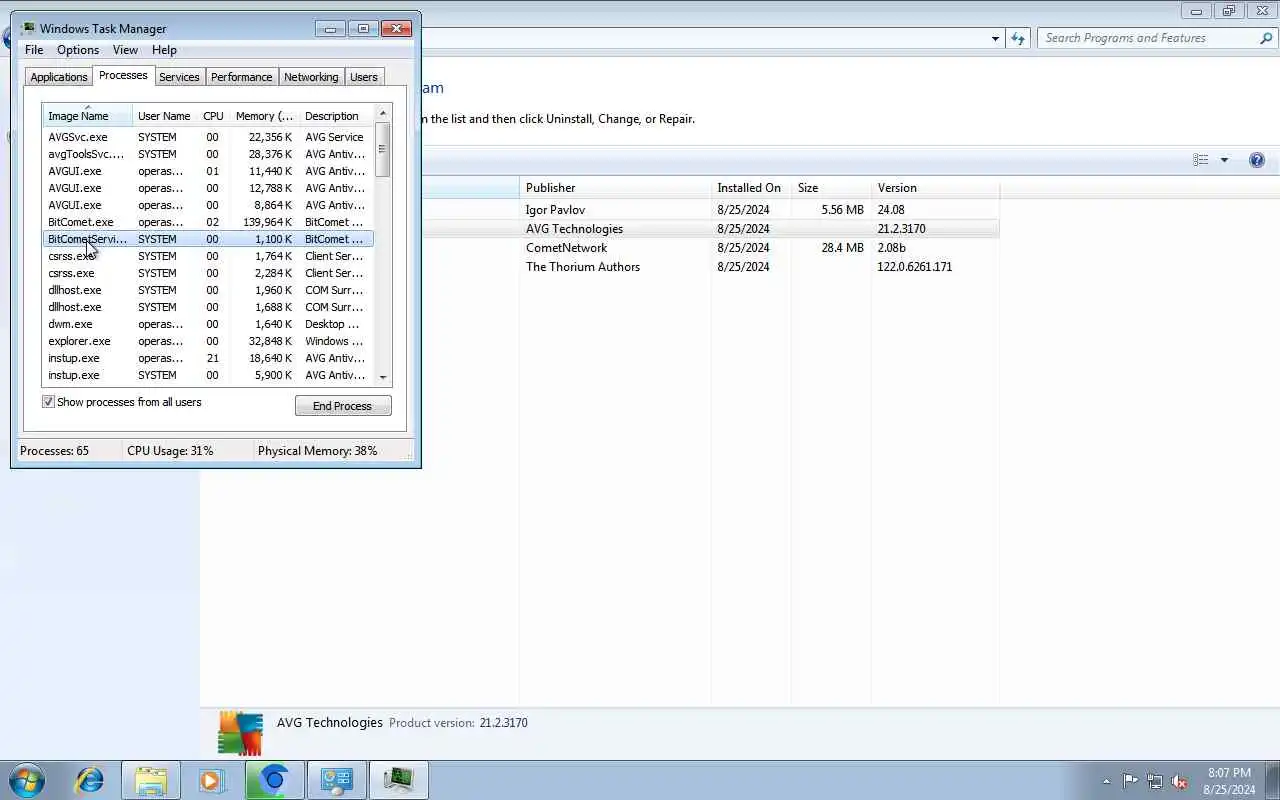This screenshot has width=1280, height=800.
Task: Sort processes by CPU column
Action: (x=213, y=116)
